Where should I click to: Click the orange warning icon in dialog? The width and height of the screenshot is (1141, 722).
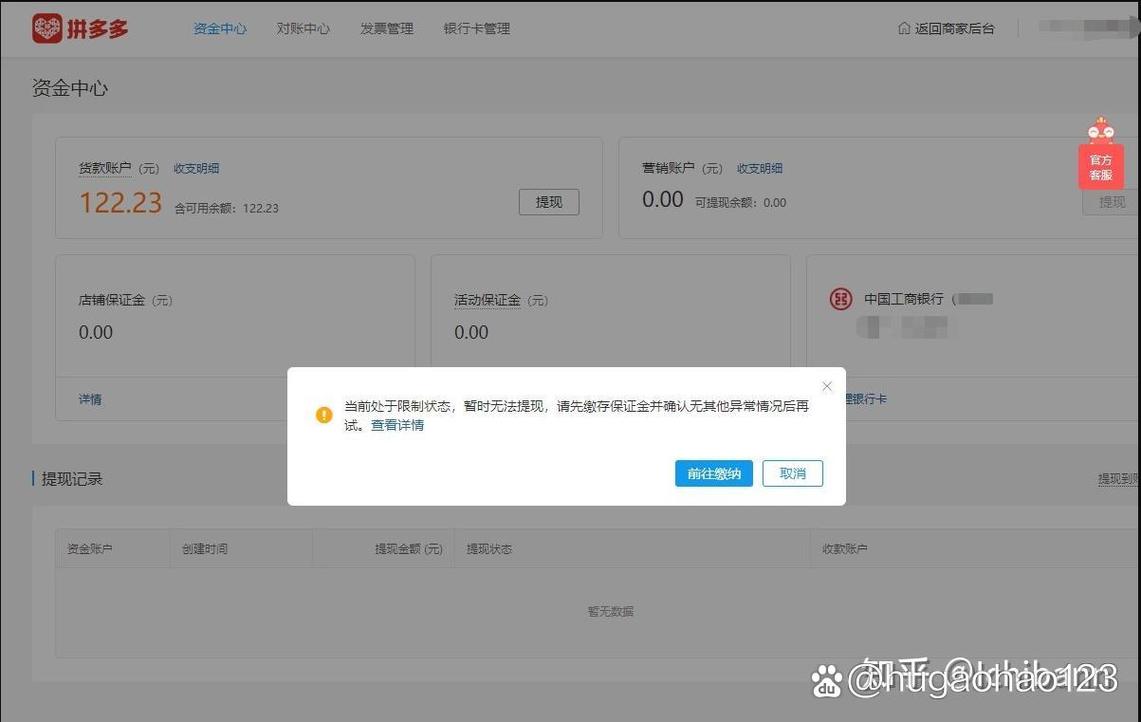pyautogui.click(x=324, y=415)
